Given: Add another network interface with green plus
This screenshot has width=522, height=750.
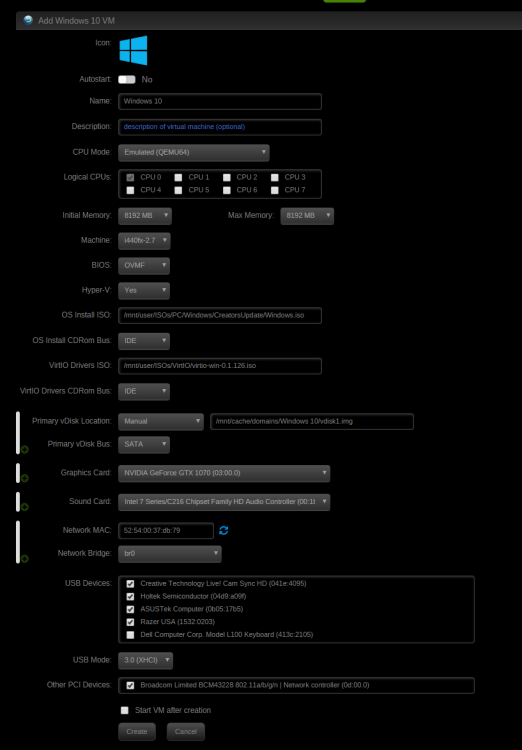Looking at the screenshot, I should (24, 558).
